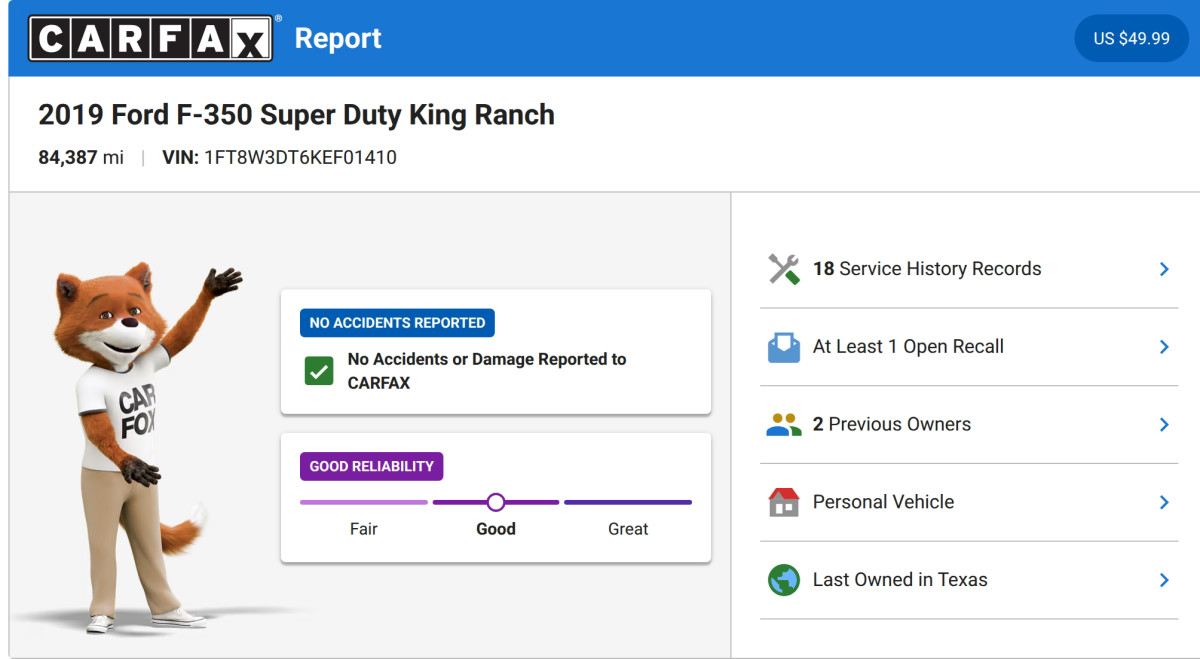Screen dimensions: 1200x659
Task: Click "No Accidents or Damage Reported to CARFAX"
Action: click(x=487, y=371)
